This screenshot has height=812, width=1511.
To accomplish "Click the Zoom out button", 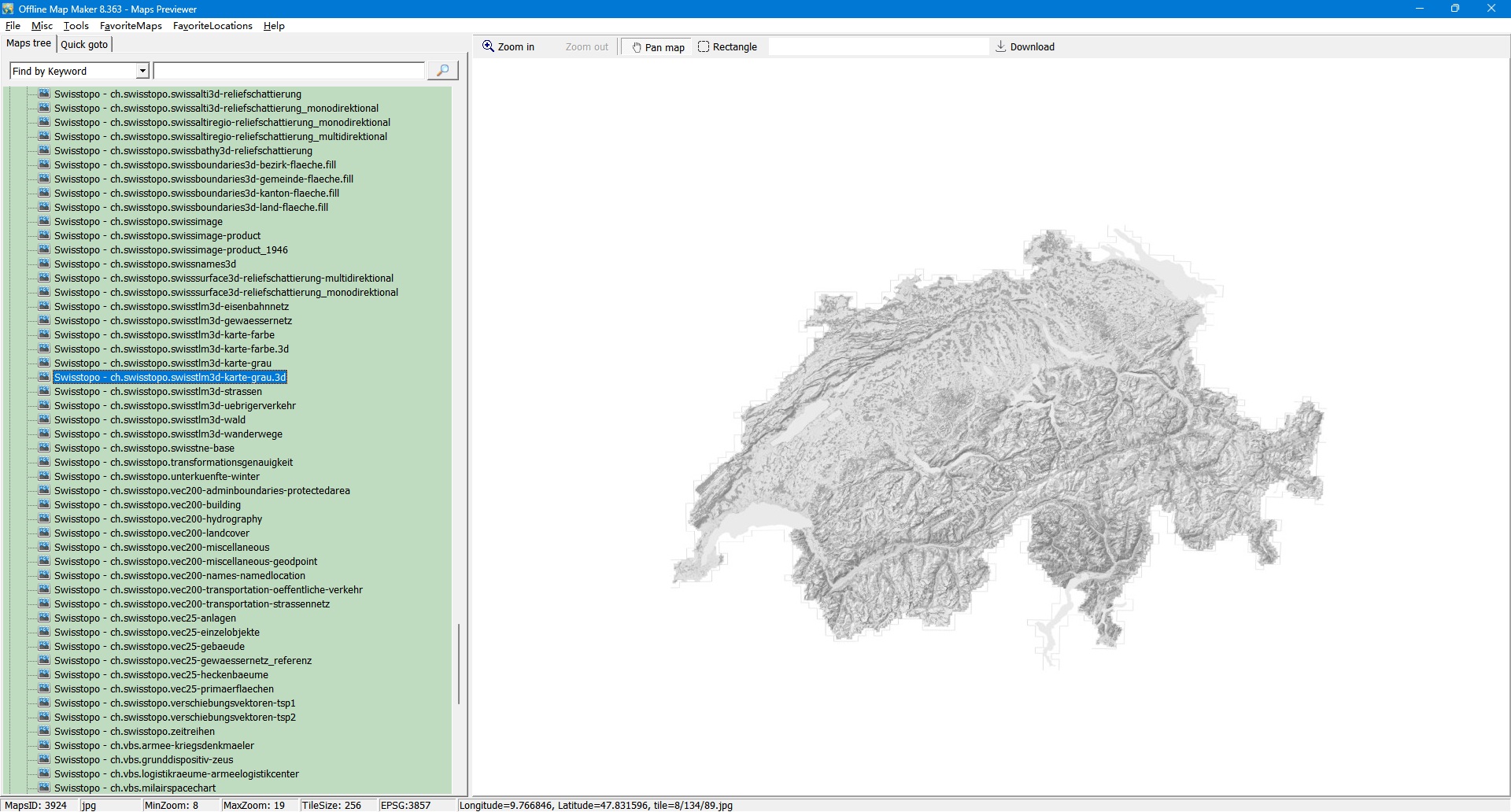I will pos(586,47).
